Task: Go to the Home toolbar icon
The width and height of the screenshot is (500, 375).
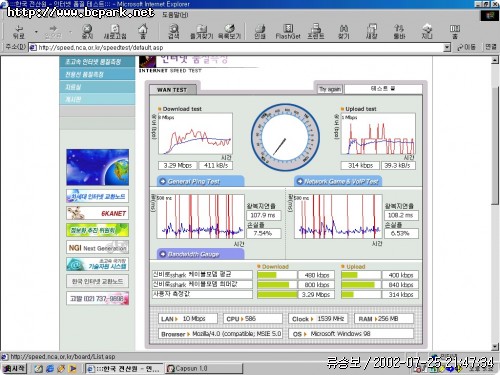Action: [143, 31]
